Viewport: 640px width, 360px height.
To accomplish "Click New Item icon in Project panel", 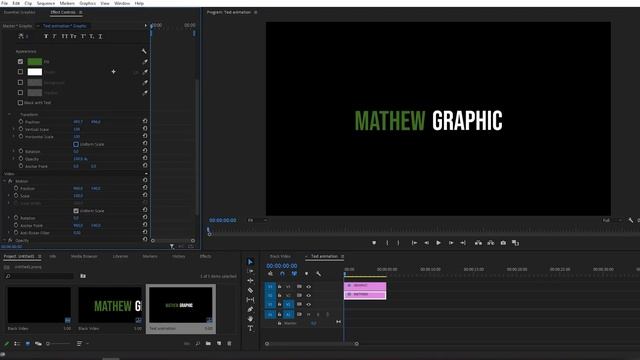I will tap(219, 344).
